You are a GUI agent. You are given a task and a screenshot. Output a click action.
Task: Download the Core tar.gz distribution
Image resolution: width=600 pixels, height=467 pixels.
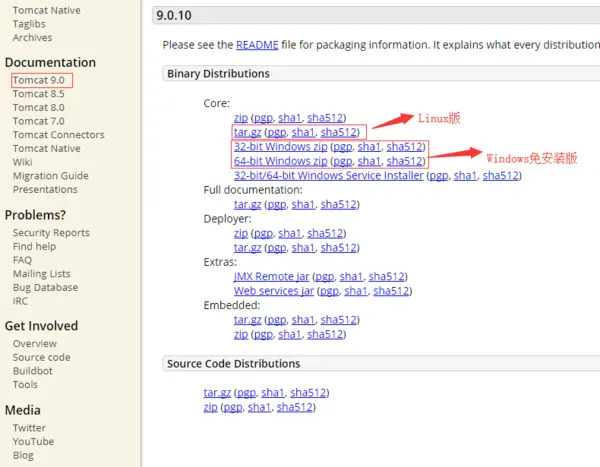(248, 132)
